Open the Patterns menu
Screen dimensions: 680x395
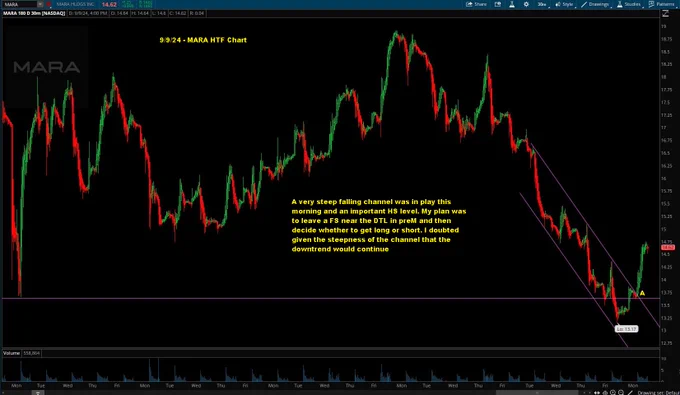point(662,4)
